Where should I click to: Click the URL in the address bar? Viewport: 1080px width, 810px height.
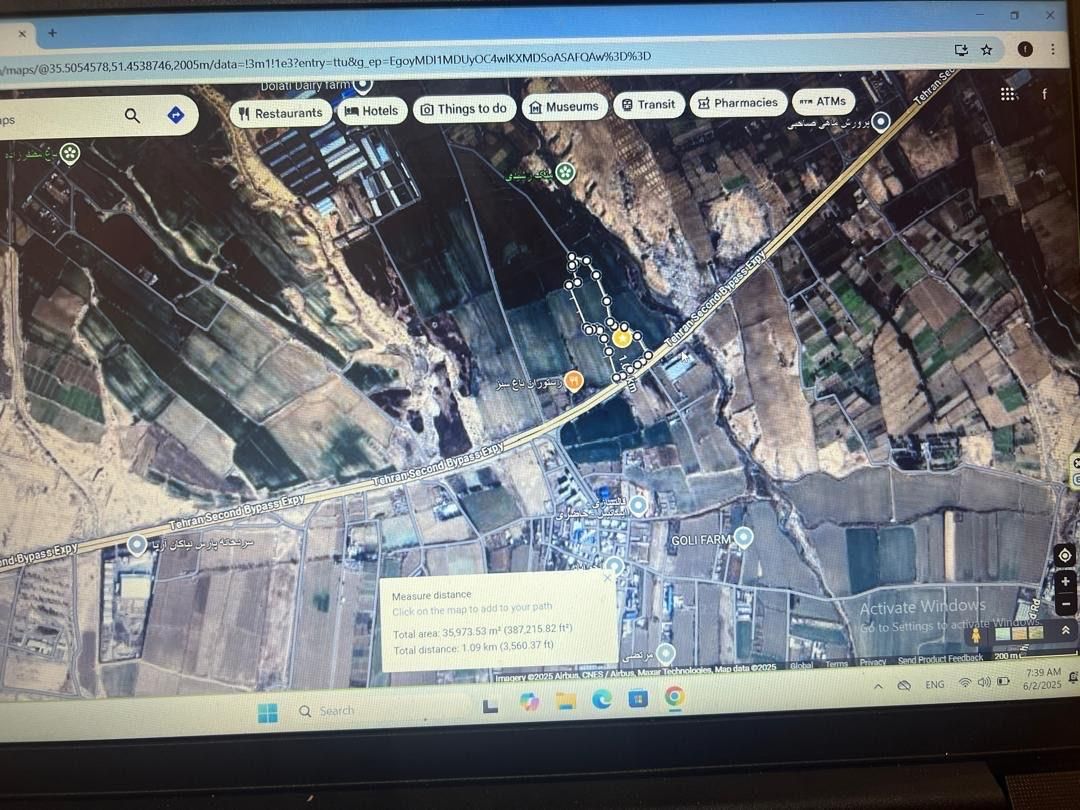point(326,61)
